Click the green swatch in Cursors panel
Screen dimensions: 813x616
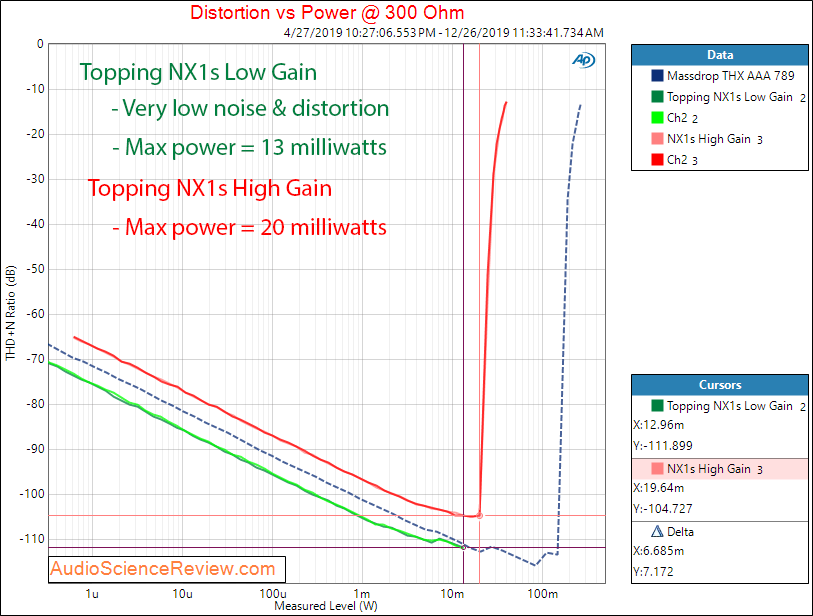coord(657,405)
